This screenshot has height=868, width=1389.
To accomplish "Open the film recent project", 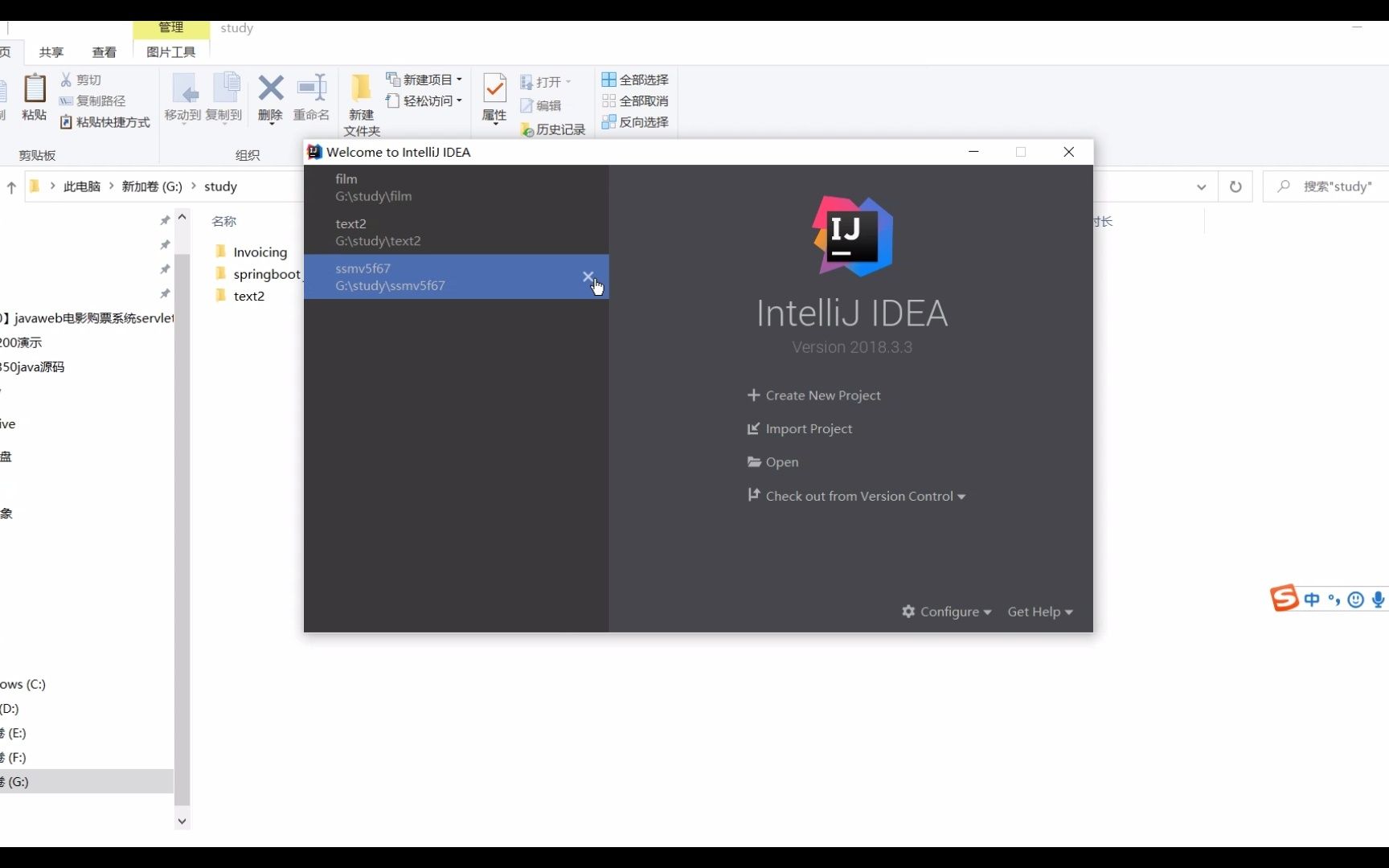I will tap(456, 187).
